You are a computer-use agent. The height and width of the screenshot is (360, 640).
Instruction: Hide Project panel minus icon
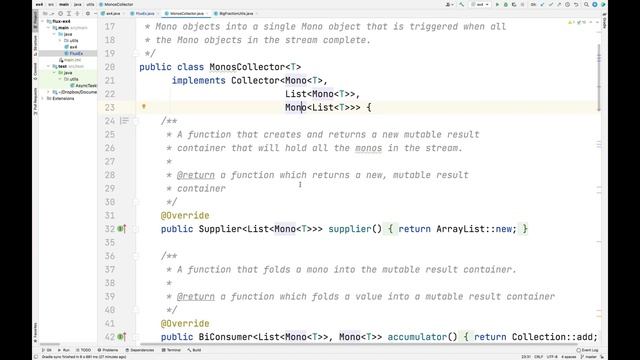(96, 13)
